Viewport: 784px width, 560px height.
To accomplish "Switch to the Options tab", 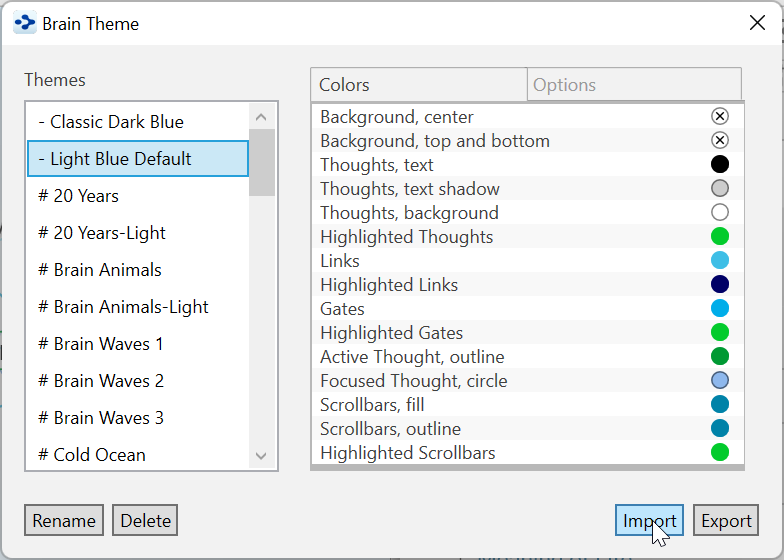I will 634,85.
